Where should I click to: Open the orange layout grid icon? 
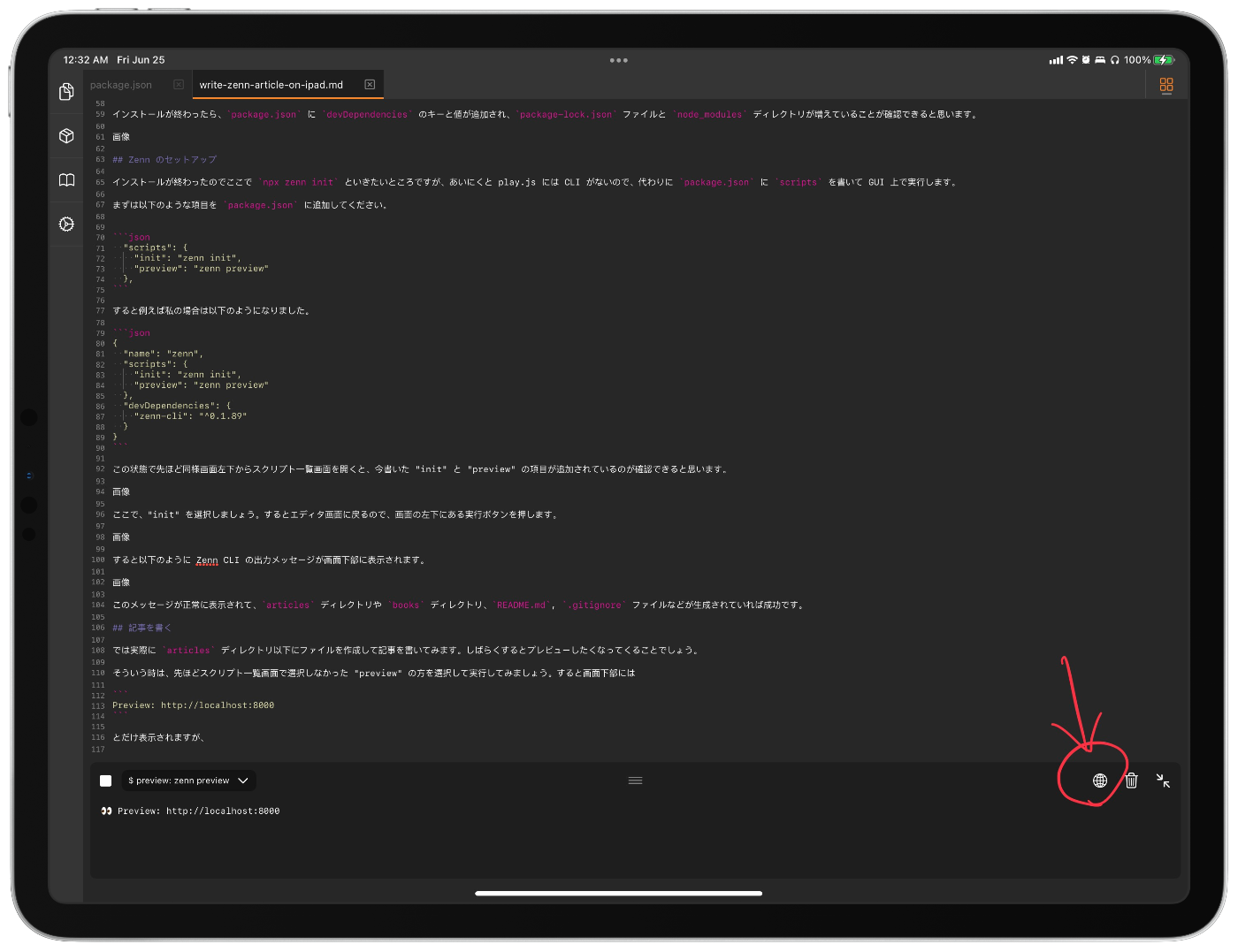pyautogui.click(x=1166, y=85)
